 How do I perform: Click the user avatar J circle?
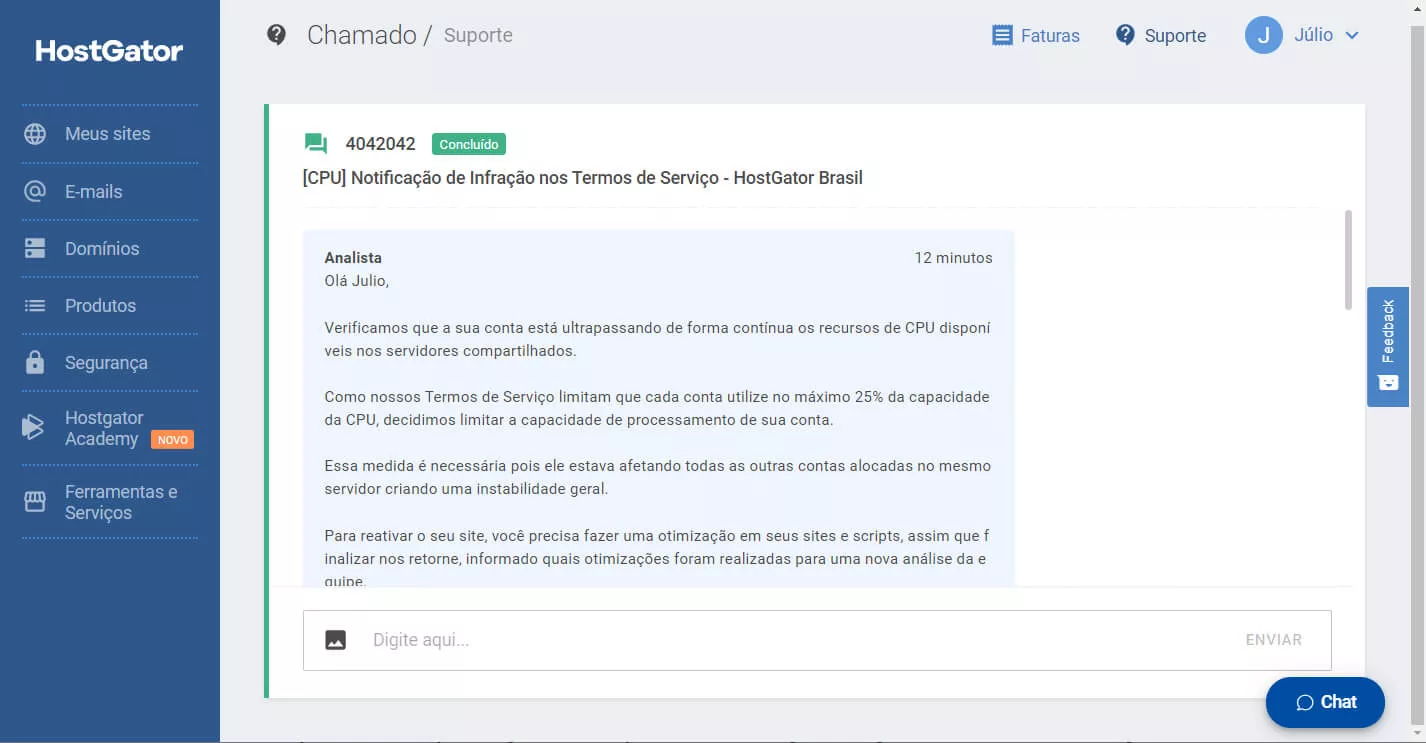coord(1264,35)
